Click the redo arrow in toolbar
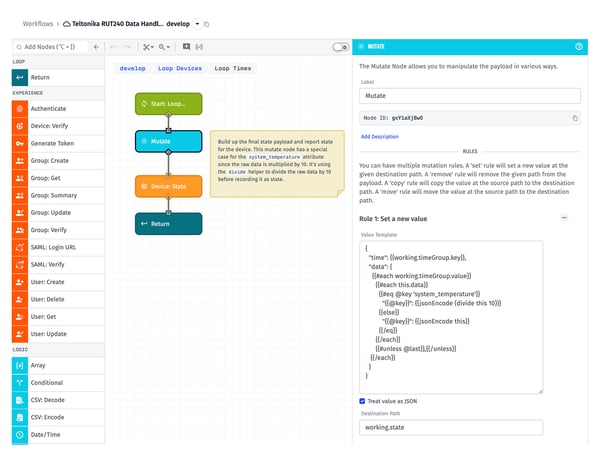 (x=127, y=47)
